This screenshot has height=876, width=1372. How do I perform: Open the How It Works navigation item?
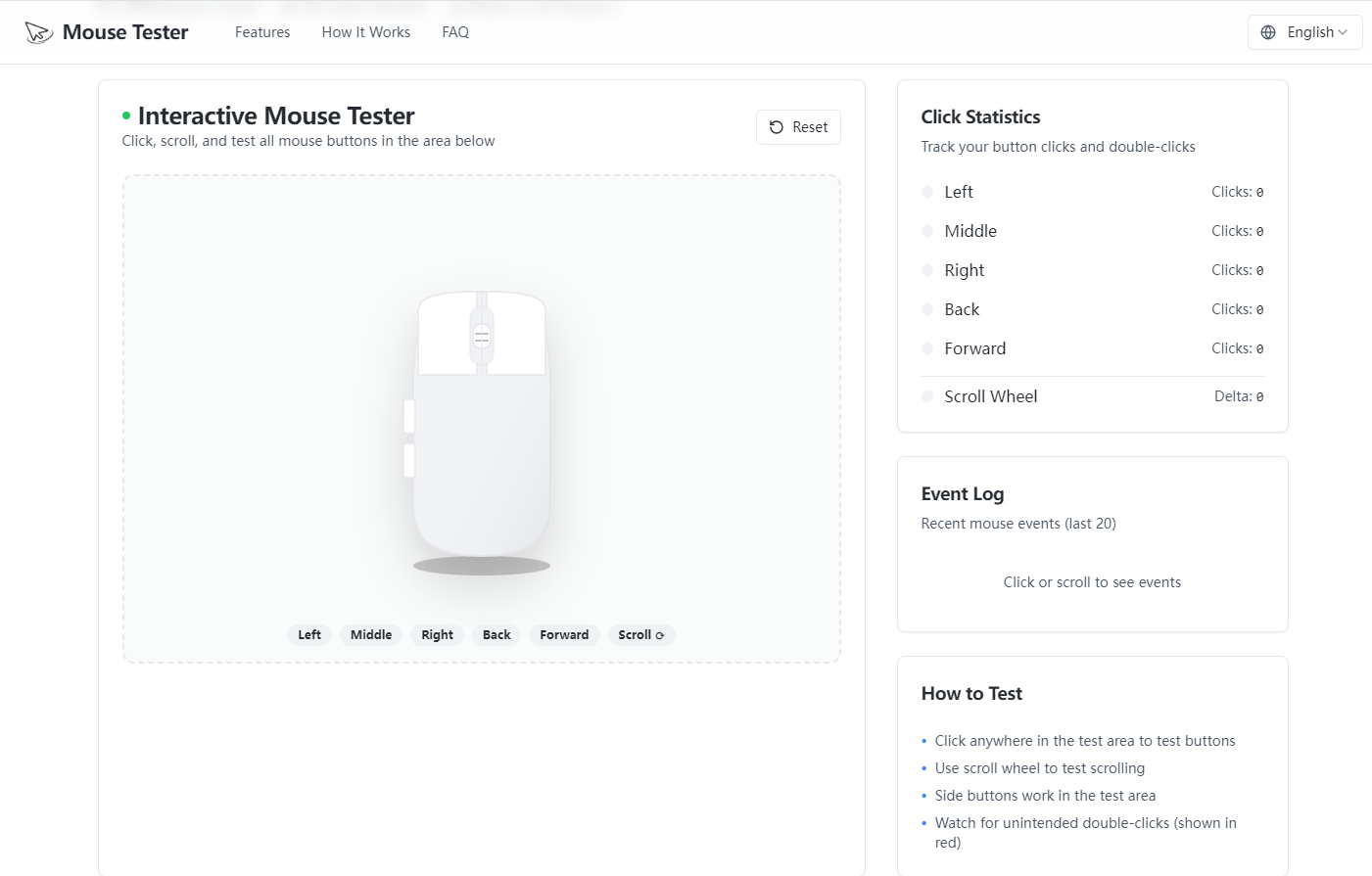(365, 31)
